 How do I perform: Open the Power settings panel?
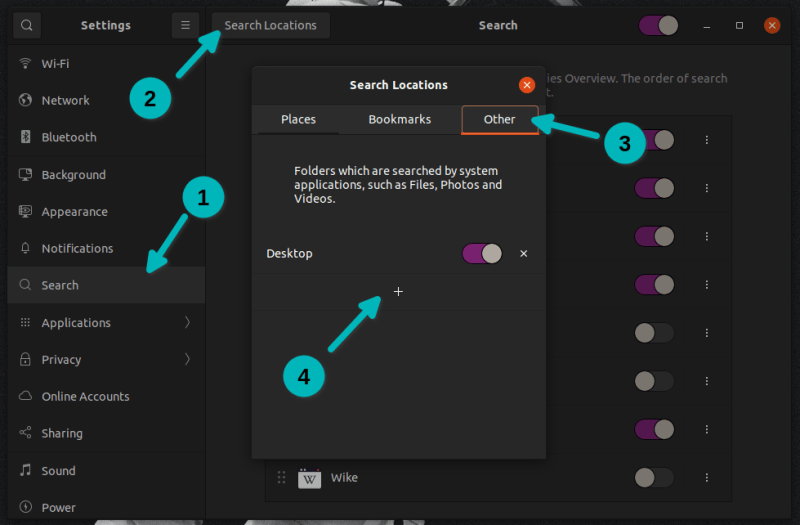tap(106, 508)
